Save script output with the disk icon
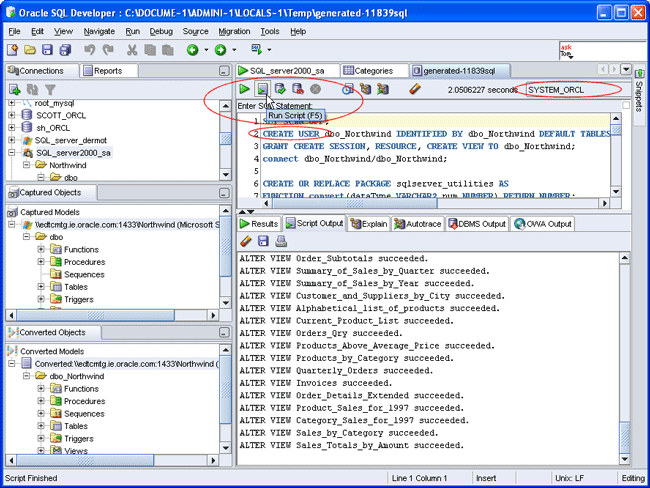This screenshot has height=488, width=650. pos(263,241)
